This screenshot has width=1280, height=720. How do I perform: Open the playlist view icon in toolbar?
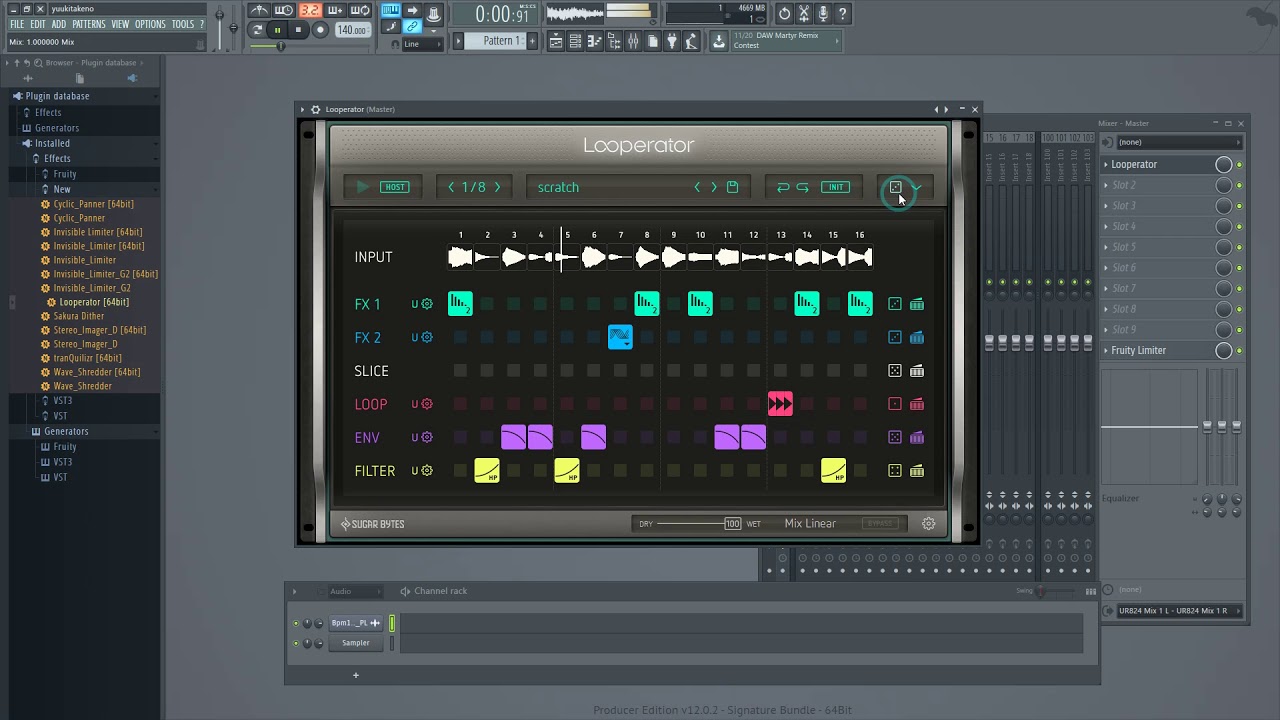tap(556, 41)
